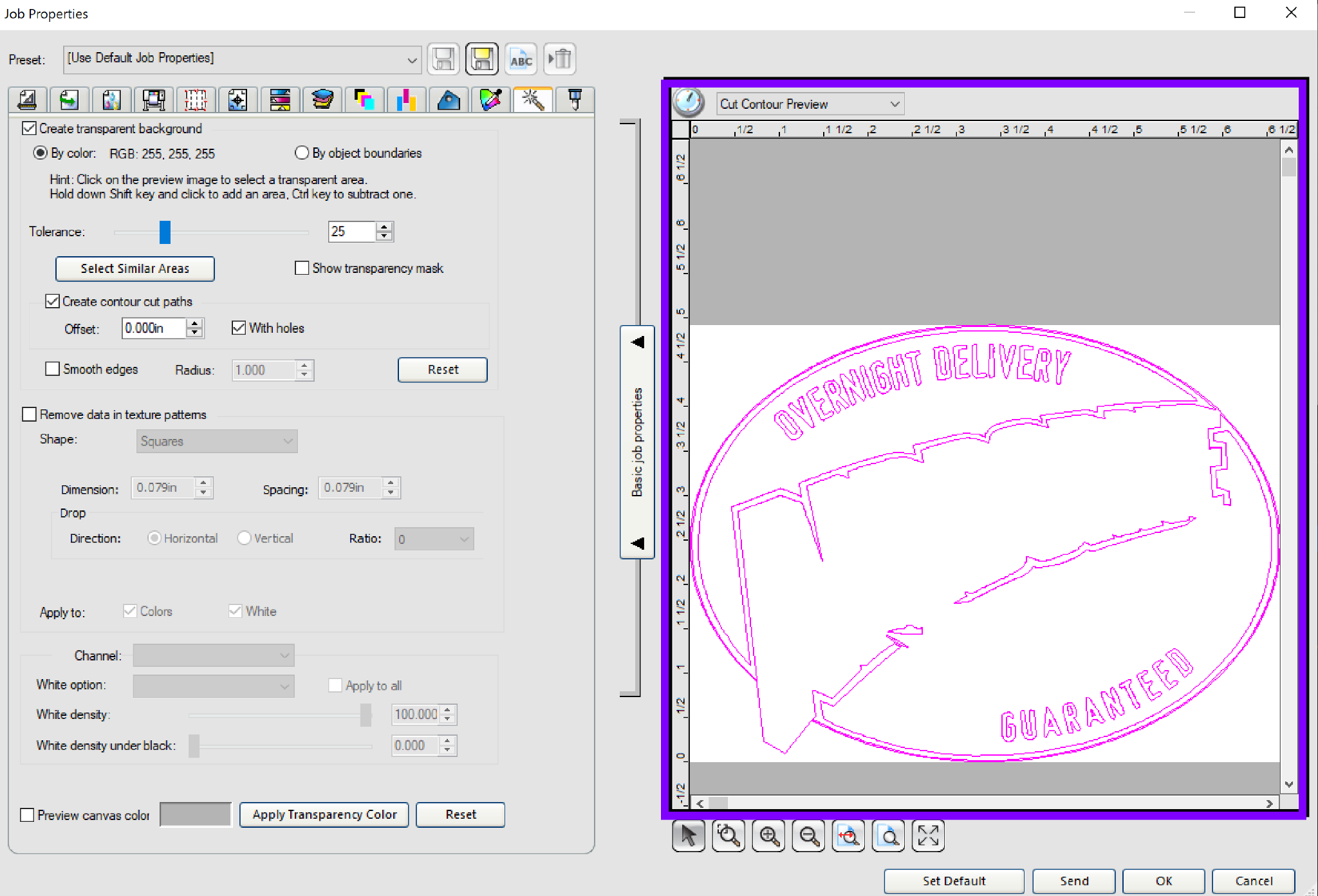Open the tiling options tab
The image size is (1318, 896).
[x=196, y=100]
